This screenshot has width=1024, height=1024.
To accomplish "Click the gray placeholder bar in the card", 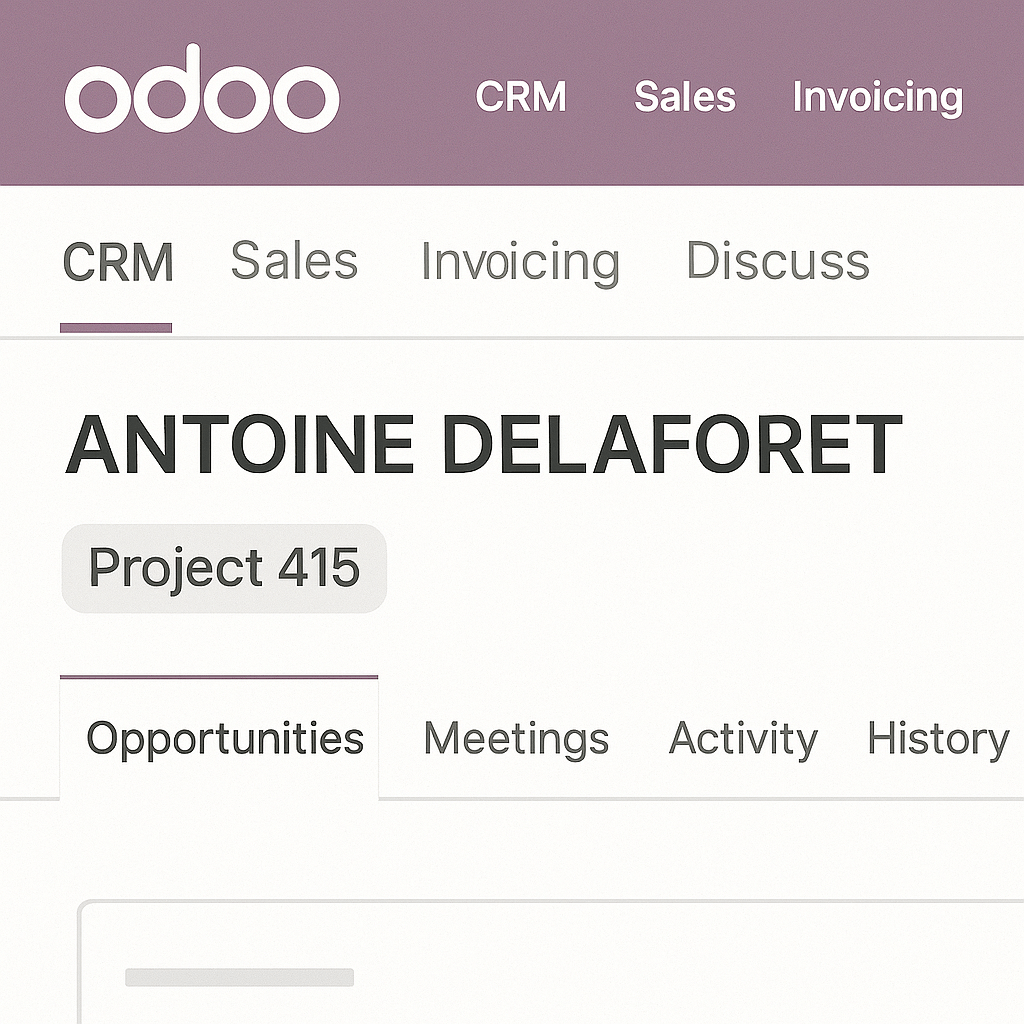I will [239, 977].
